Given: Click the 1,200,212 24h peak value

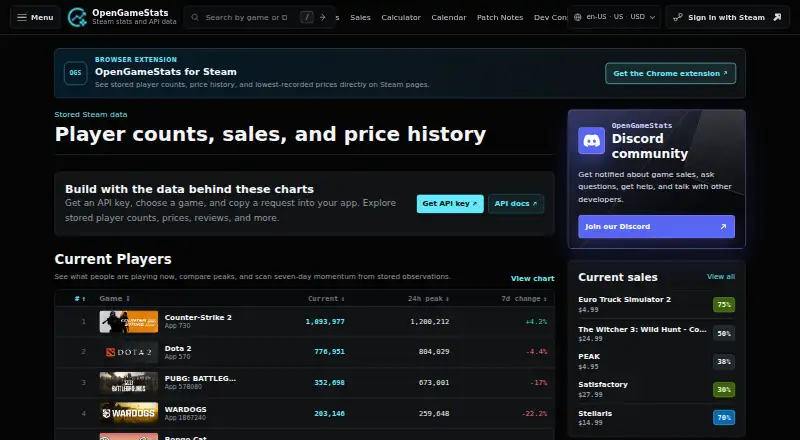Looking at the screenshot, I should click(x=430, y=322).
